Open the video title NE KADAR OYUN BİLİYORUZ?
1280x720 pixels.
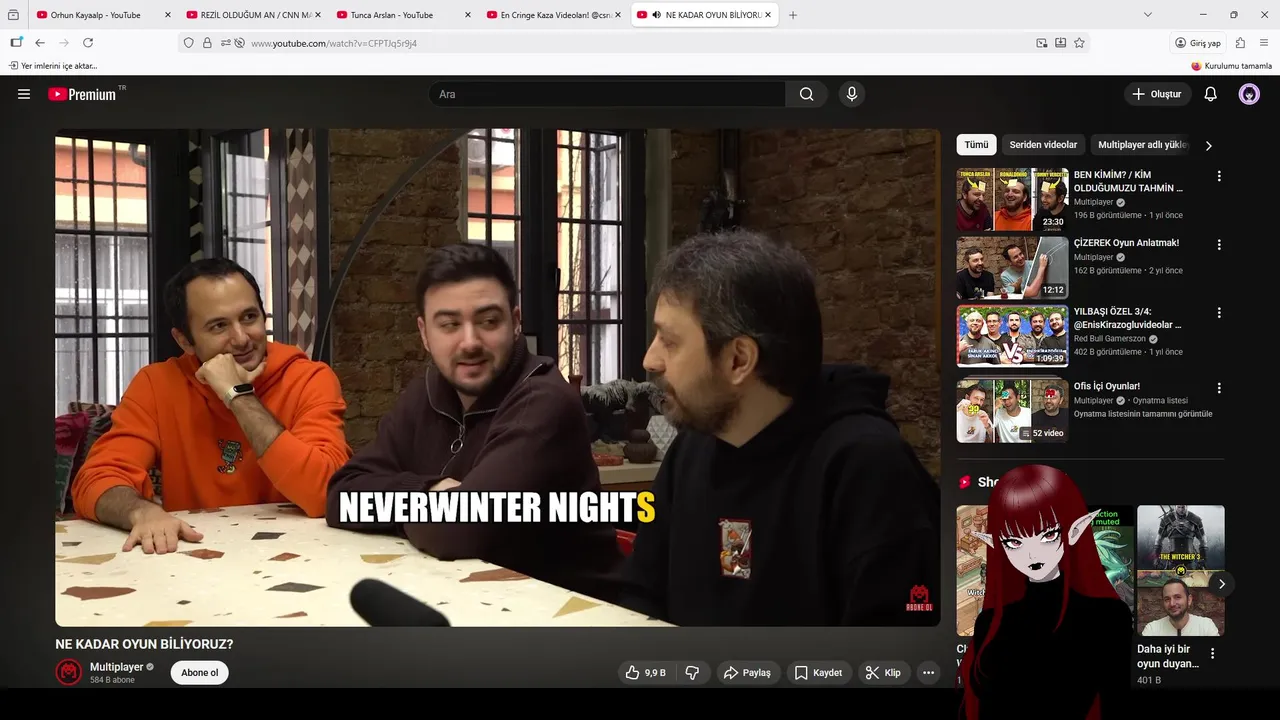[x=144, y=644]
